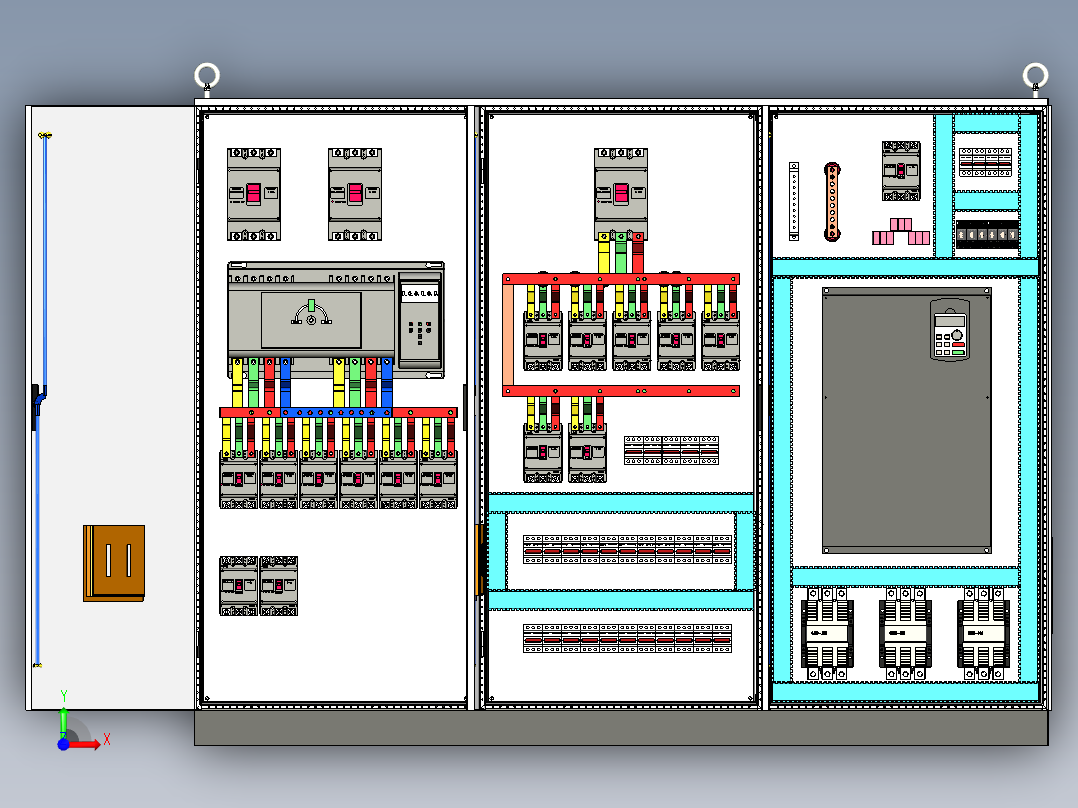1078x808 pixels.
Task: Click the blue origin sphere of the triad
Action: 63,744
